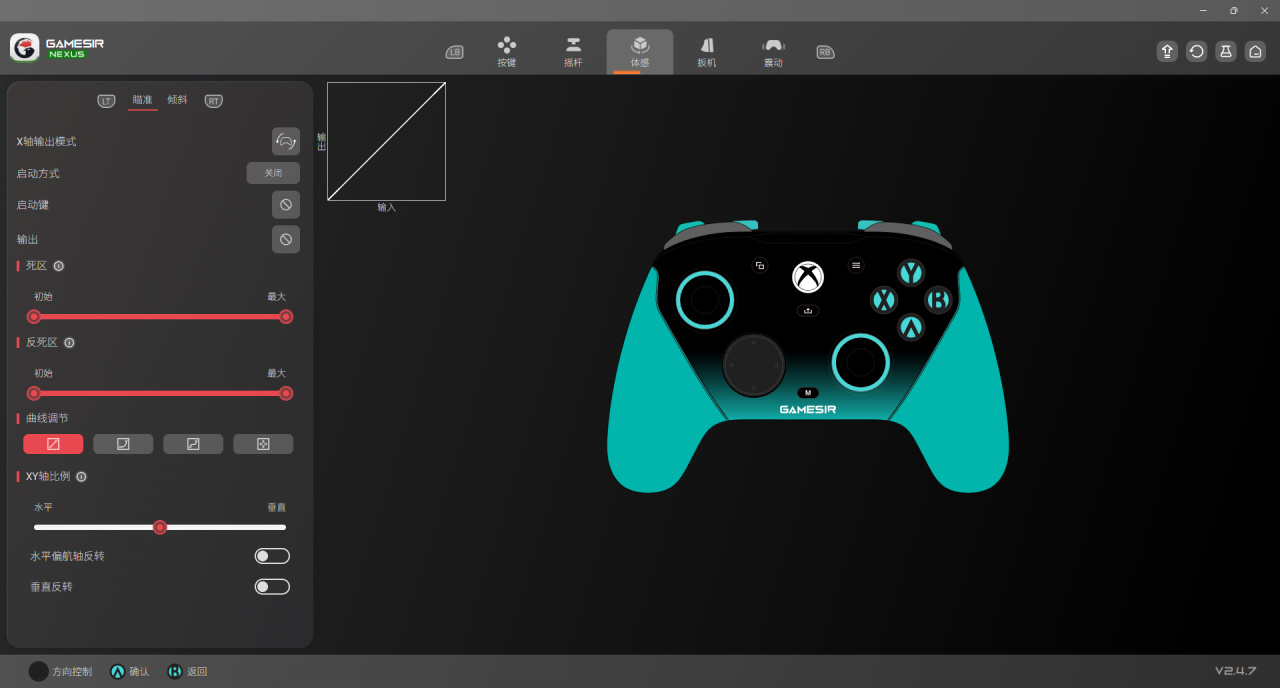Click the Y button on controller image
1280x688 pixels.
pos(910,272)
